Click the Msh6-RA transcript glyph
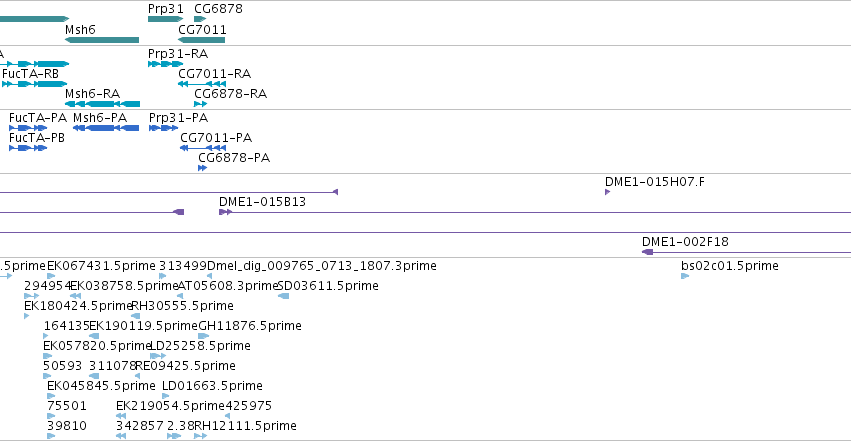851x441 pixels. pos(102,104)
